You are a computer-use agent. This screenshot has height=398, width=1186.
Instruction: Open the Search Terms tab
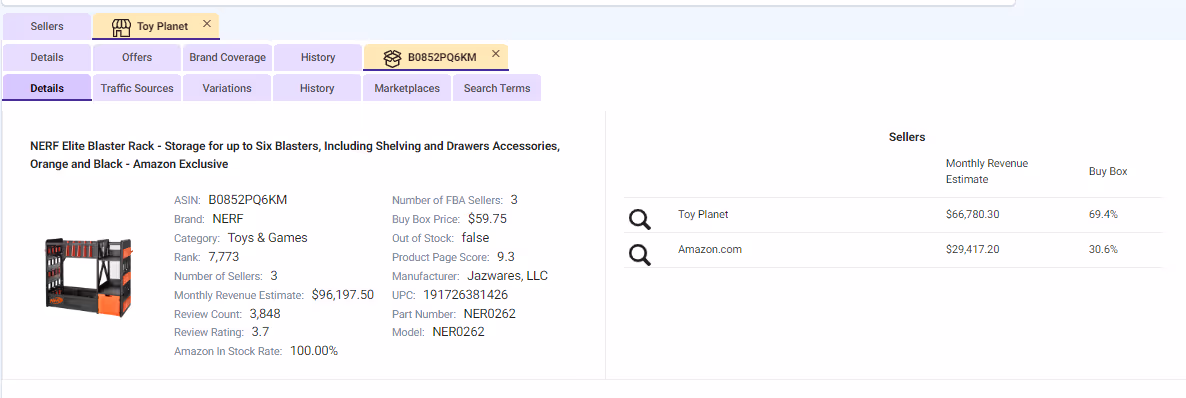coord(497,88)
